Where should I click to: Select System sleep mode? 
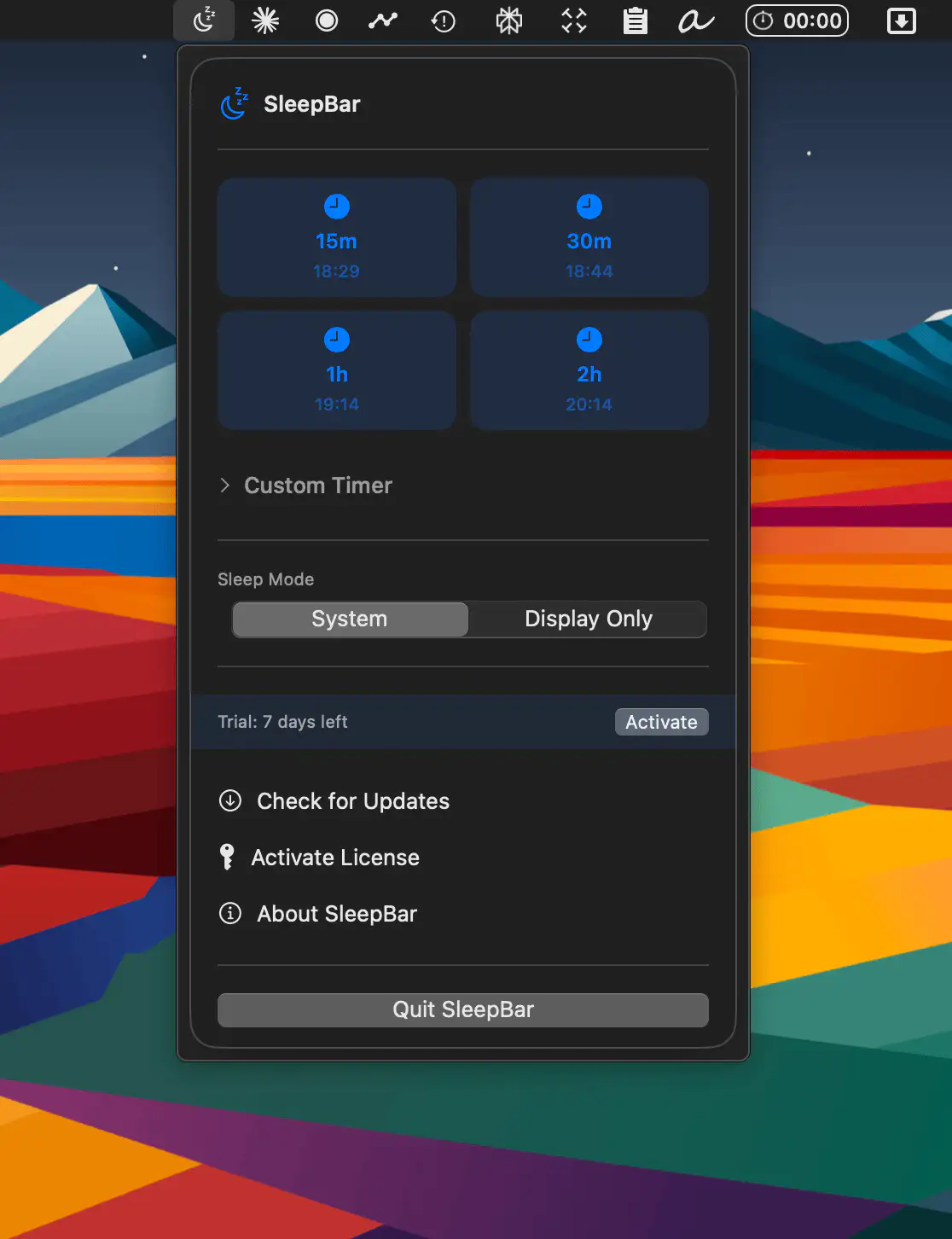[349, 619]
